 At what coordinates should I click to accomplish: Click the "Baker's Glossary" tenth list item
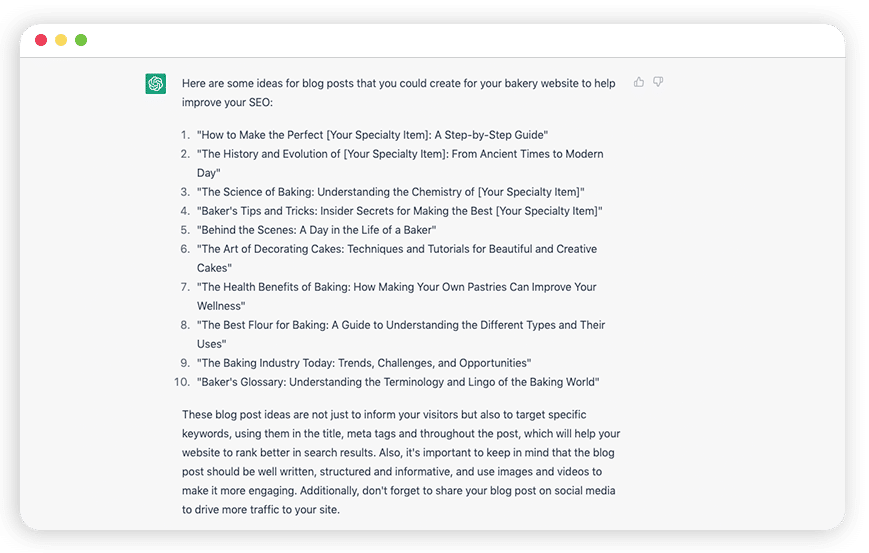[x=398, y=382]
